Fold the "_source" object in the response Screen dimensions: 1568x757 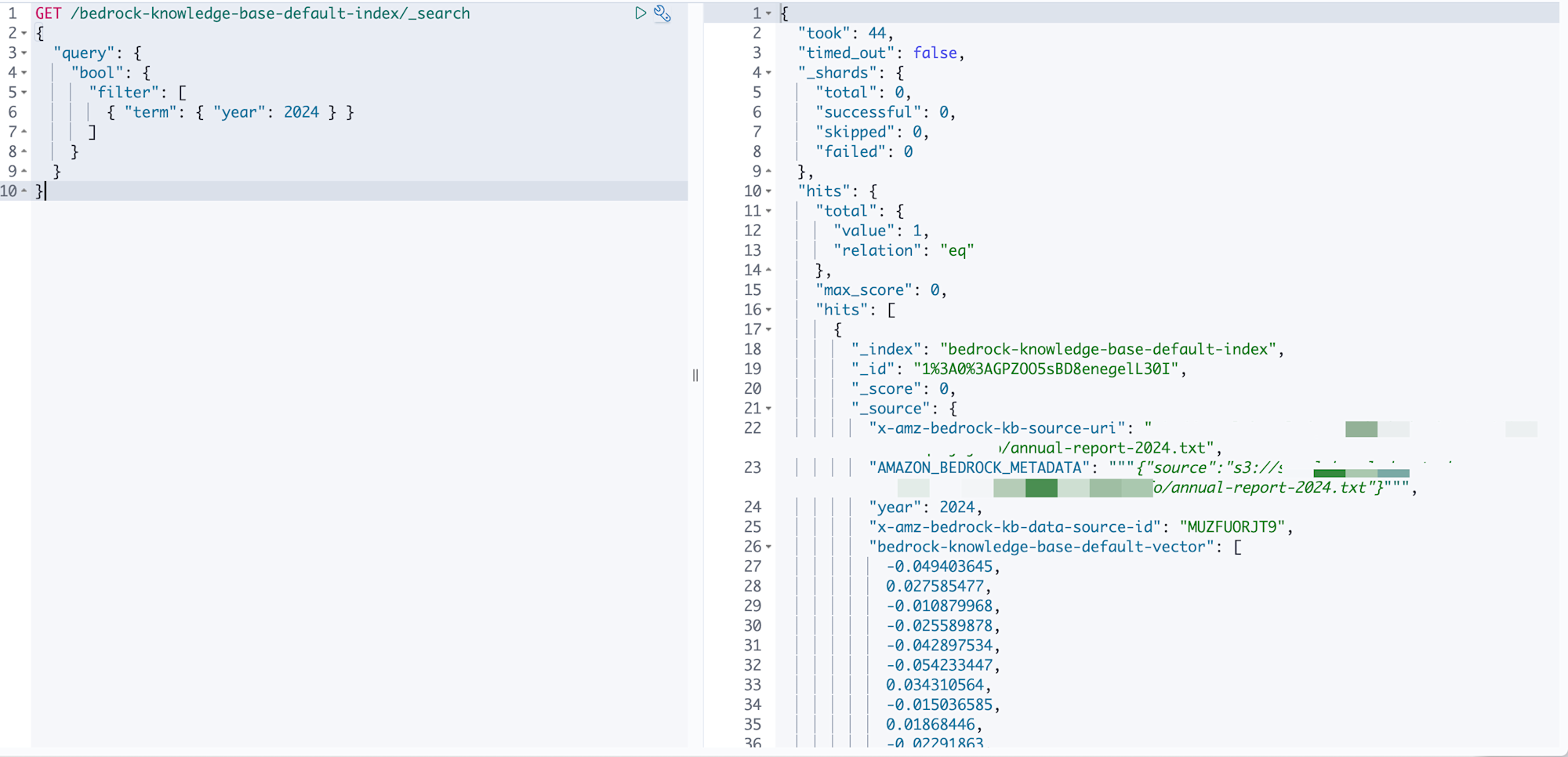(x=768, y=409)
